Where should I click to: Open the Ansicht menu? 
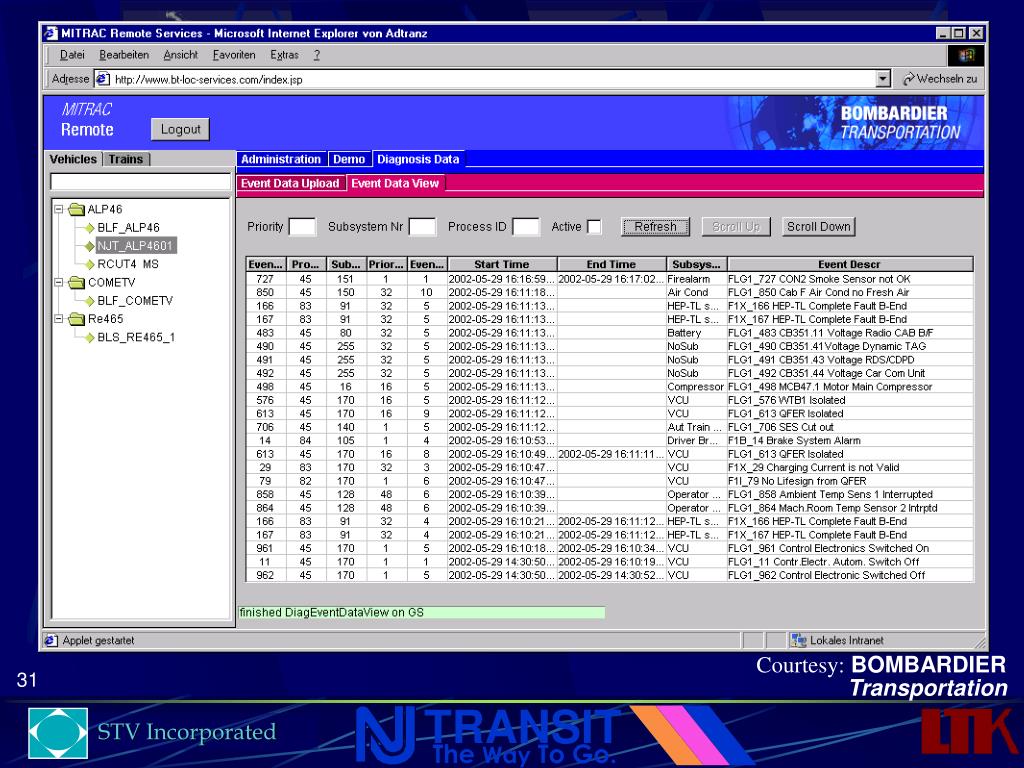pyautogui.click(x=181, y=55)
